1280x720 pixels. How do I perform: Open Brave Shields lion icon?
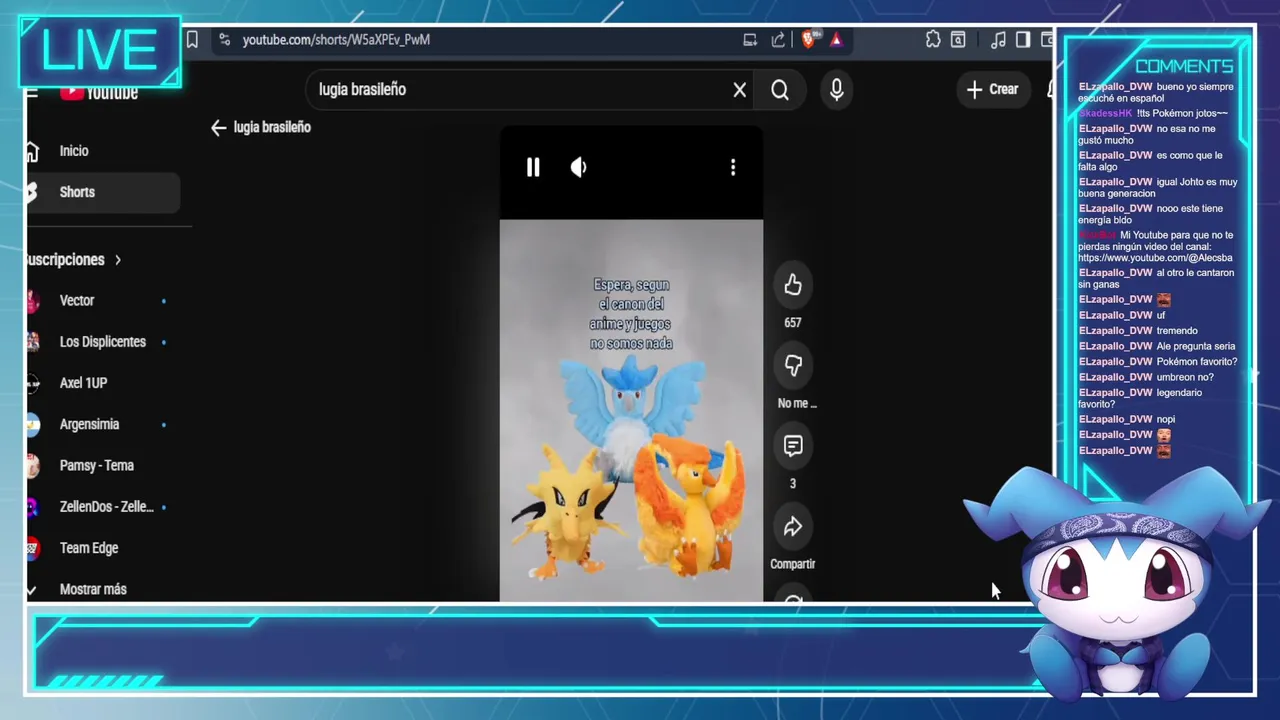809,40
